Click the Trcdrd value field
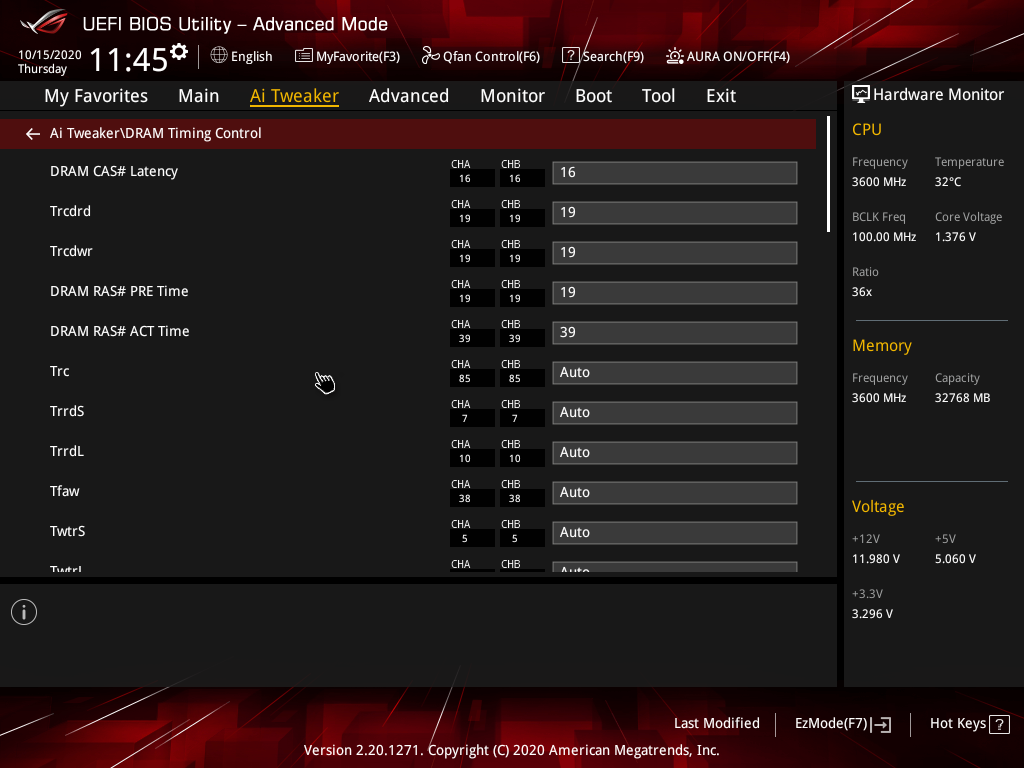Image resolution: width=1024 pixels, height=768 pixels. [675, 212]
